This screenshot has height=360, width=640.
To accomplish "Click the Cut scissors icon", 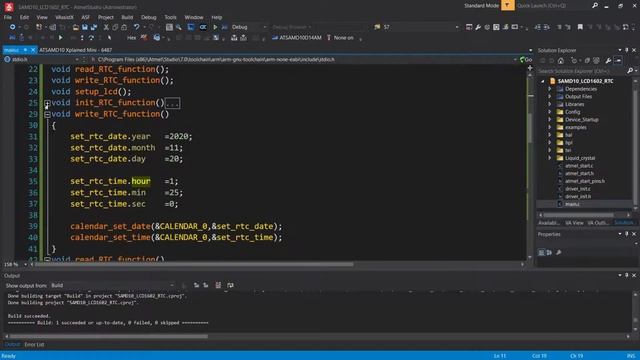I will coord(106,27).
